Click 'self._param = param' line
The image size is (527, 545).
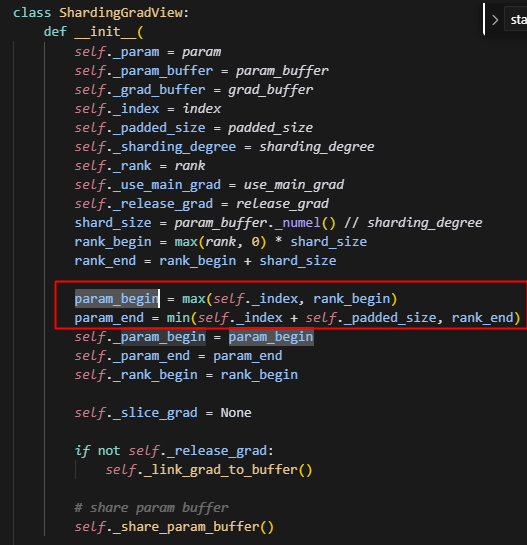148,52
